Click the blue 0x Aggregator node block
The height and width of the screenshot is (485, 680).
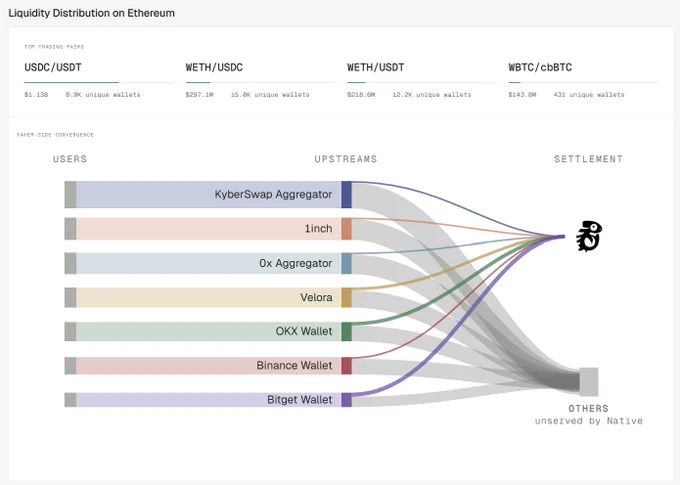point(347,263)
